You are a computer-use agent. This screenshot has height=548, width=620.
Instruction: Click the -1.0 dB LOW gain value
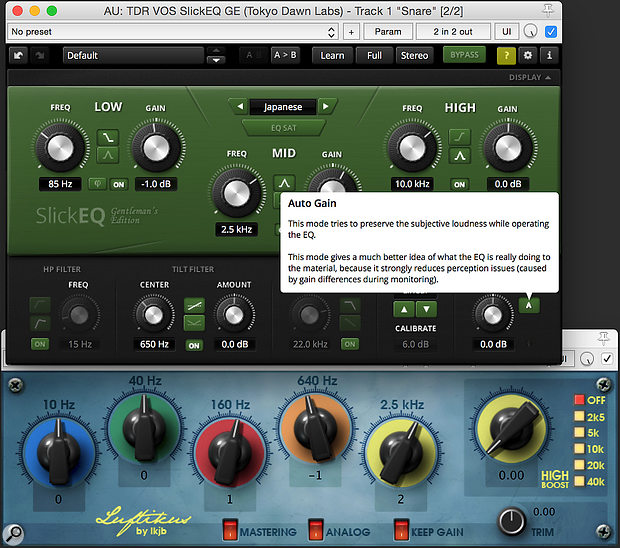156,184
